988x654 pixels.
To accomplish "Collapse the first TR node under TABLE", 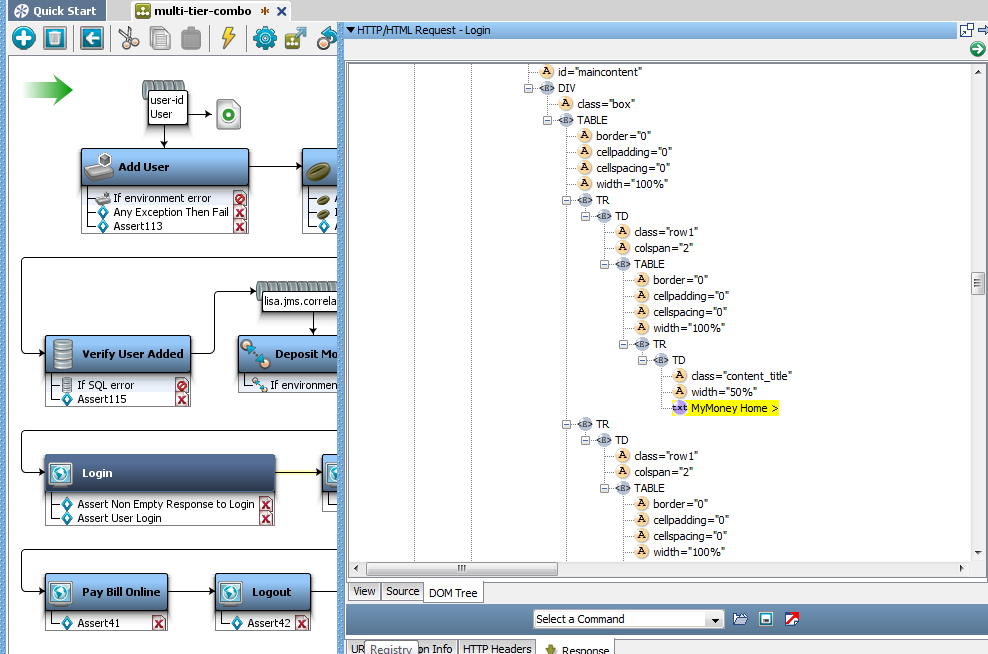I will click(x=567, y=200).
